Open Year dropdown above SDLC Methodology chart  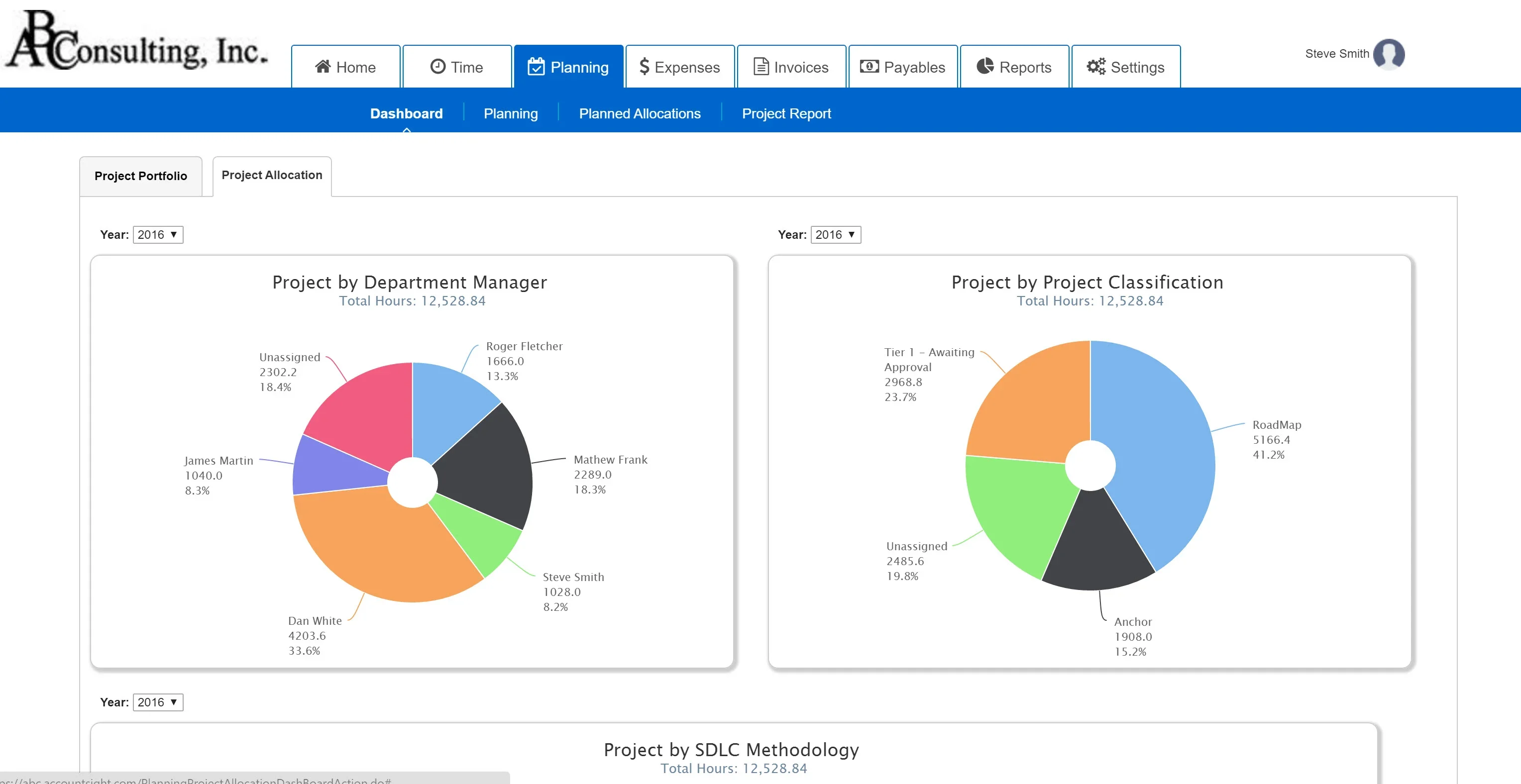158,702
